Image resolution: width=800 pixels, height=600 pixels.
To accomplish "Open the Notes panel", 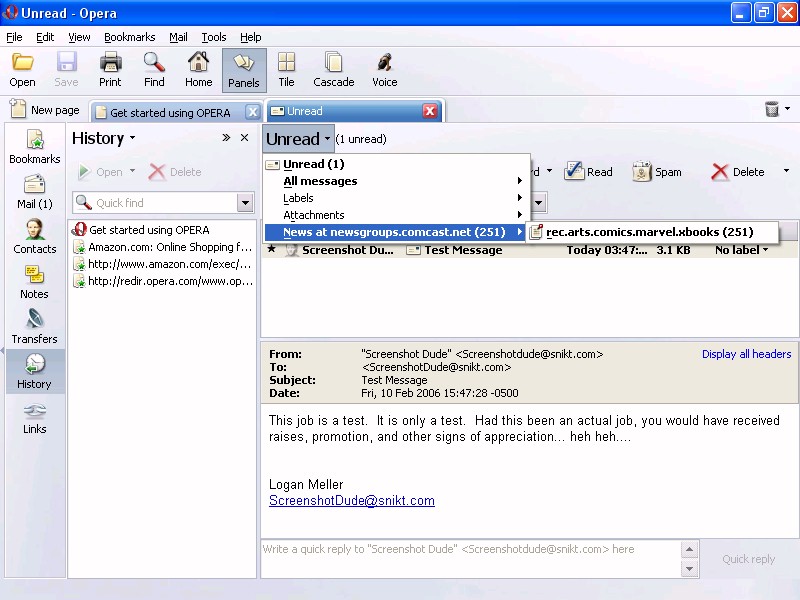I will pos(34,282).
